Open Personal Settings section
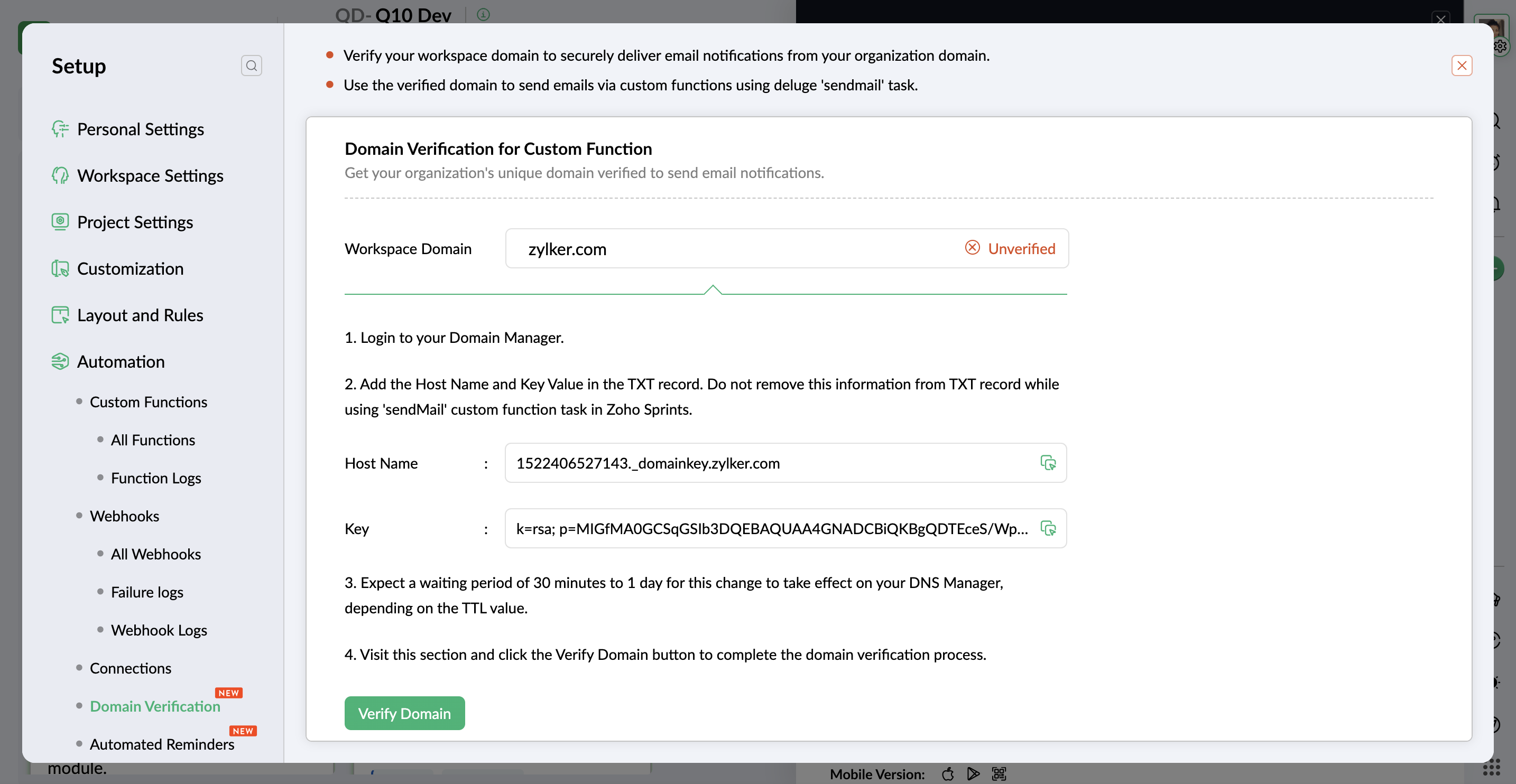 point(140,129)
